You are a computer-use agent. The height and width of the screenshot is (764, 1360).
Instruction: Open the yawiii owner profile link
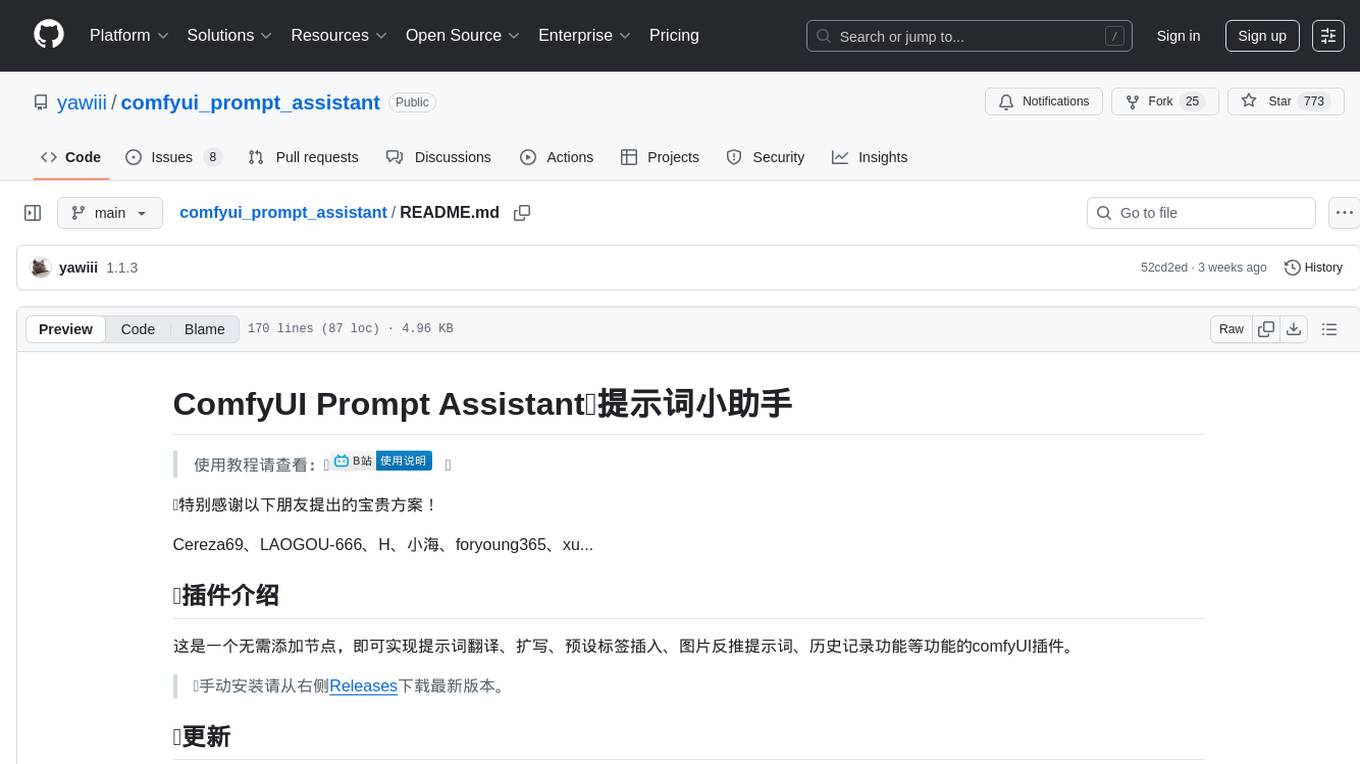(82, 102)
